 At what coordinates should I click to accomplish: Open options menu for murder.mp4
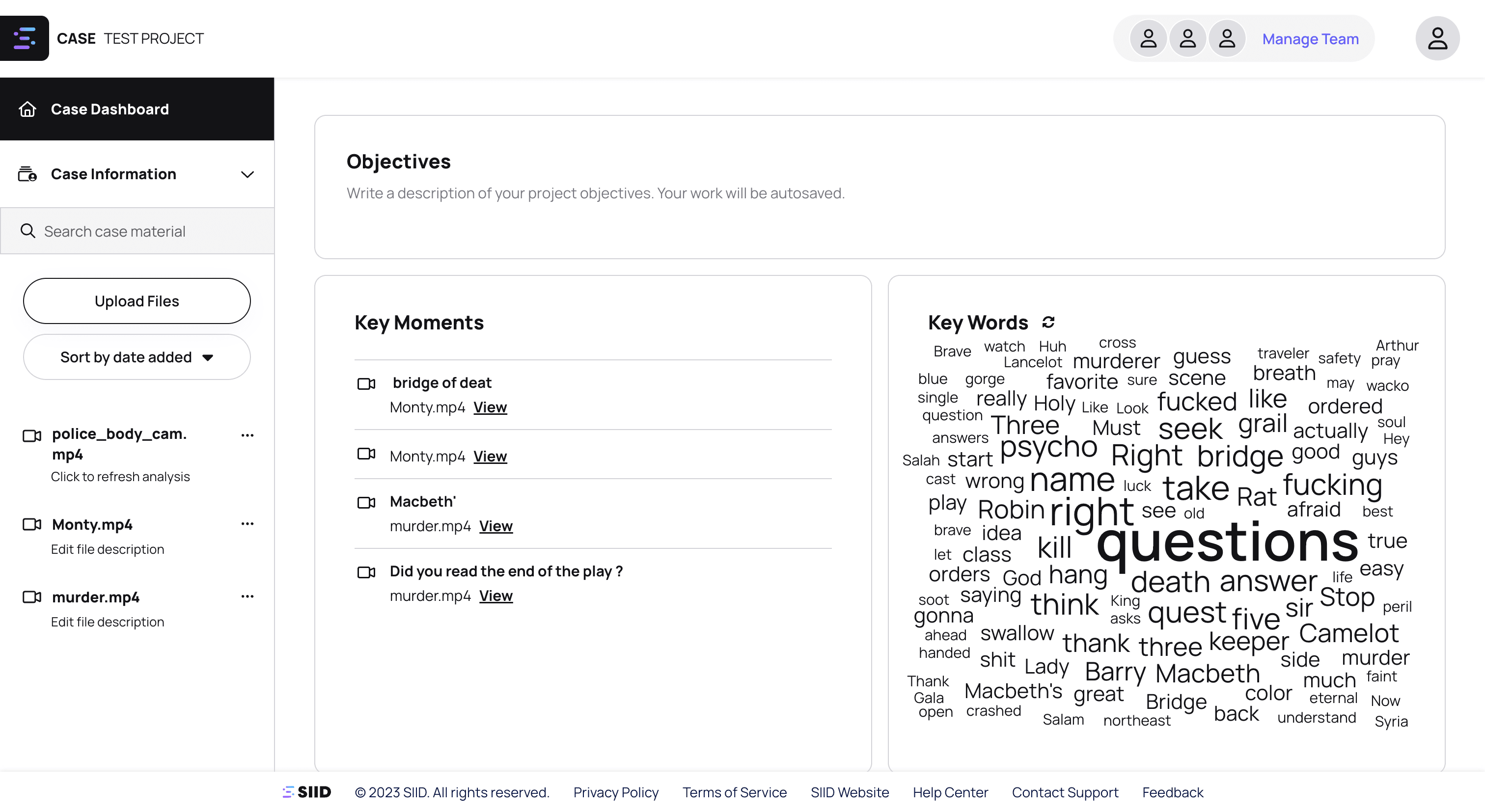click(247, 596)
